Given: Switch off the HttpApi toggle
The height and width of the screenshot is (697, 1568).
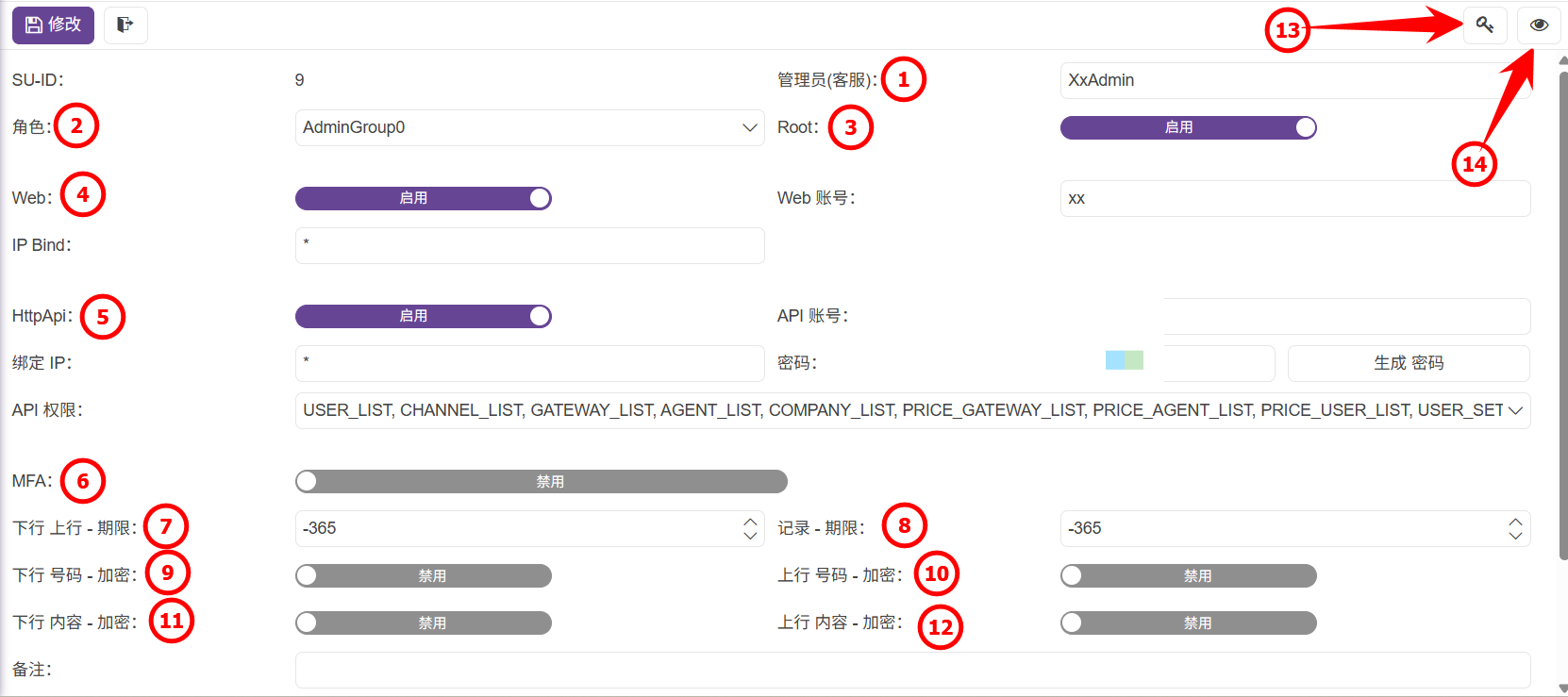Looking at the screenshot, I should point(423,316).
